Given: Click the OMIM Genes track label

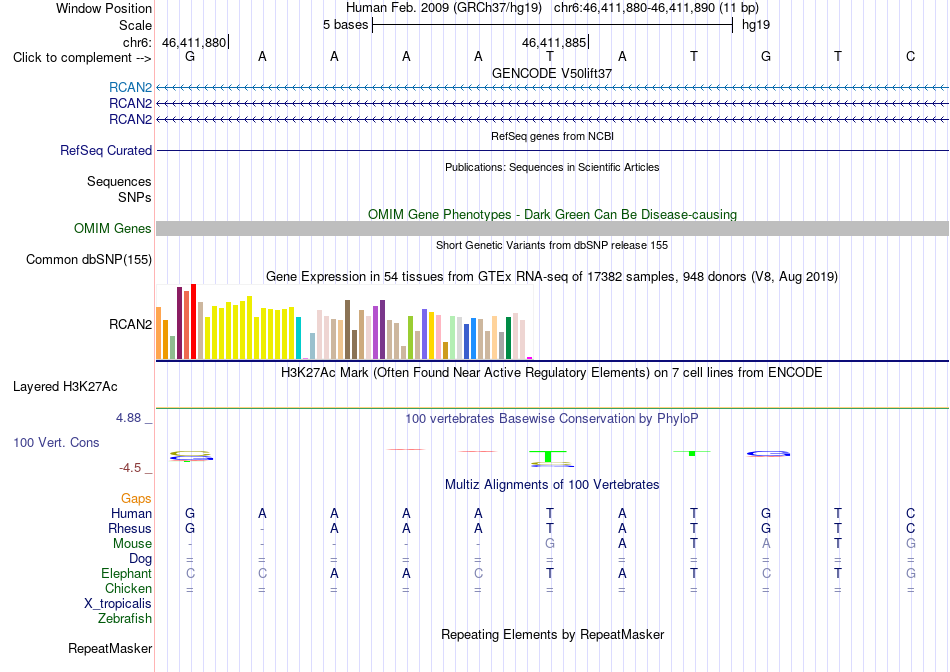Looking at the screenshot, I should (113, 228).
